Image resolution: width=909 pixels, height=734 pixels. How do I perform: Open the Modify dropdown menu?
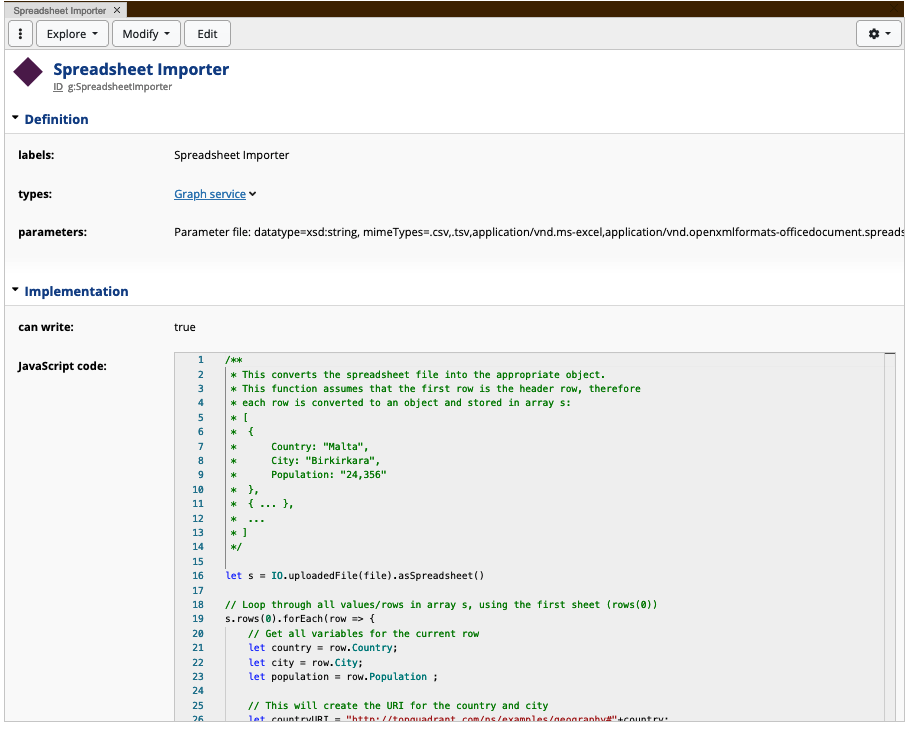click(x=146, y=33)
